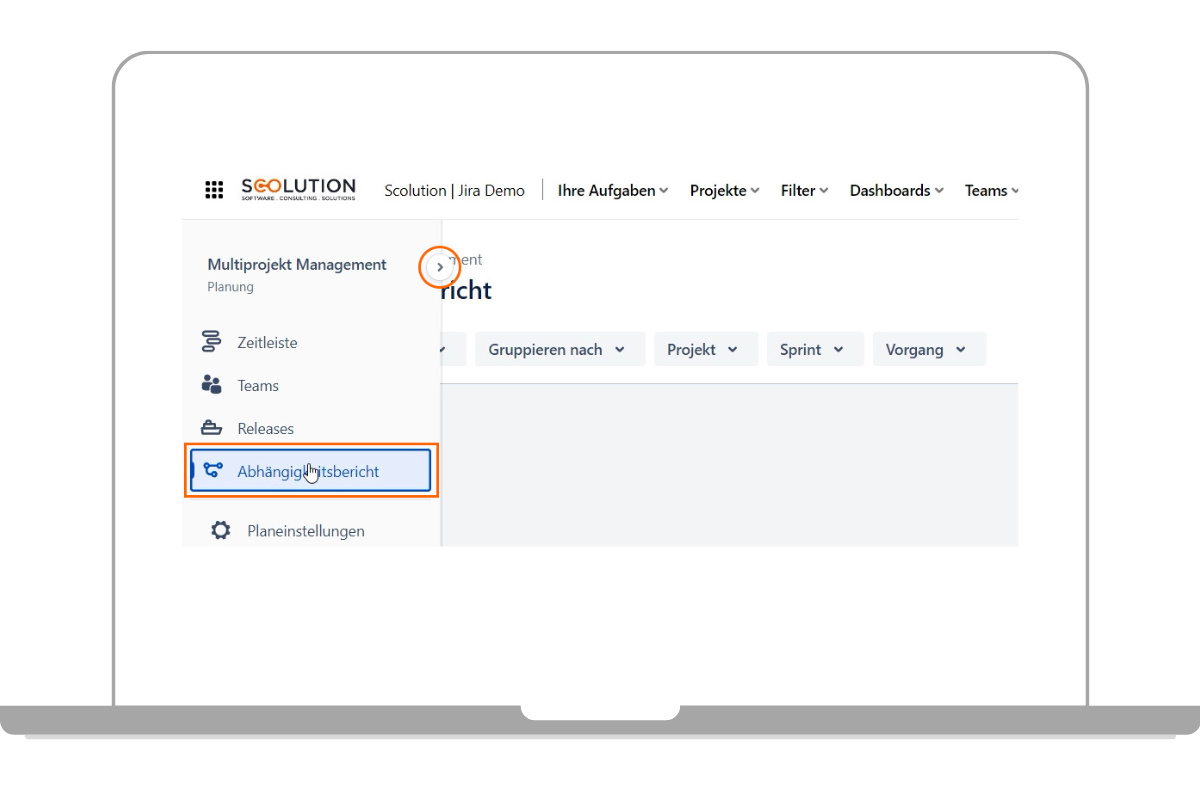Viewport: 1200px width, 790px height.
Task: Open Planeinstellungen via the gear icon
Action: pos(220,531)
